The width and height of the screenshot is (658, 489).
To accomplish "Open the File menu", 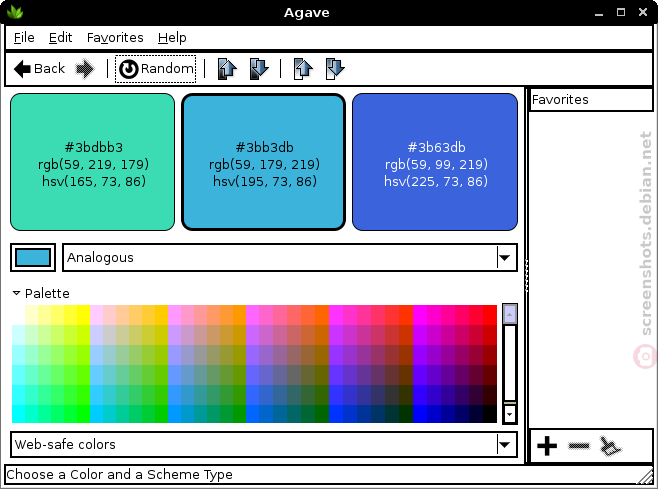I will point(24,38).
